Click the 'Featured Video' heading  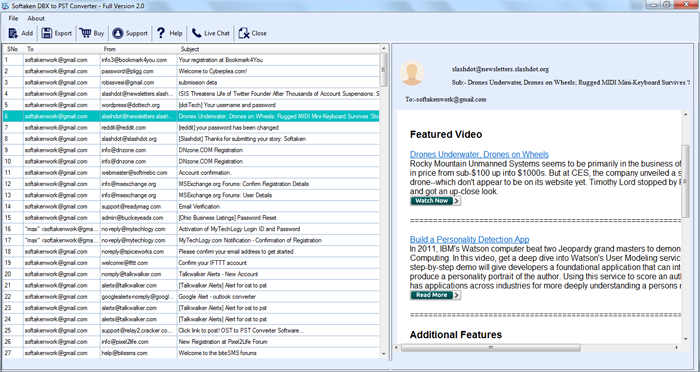click(x=446, y=134)
